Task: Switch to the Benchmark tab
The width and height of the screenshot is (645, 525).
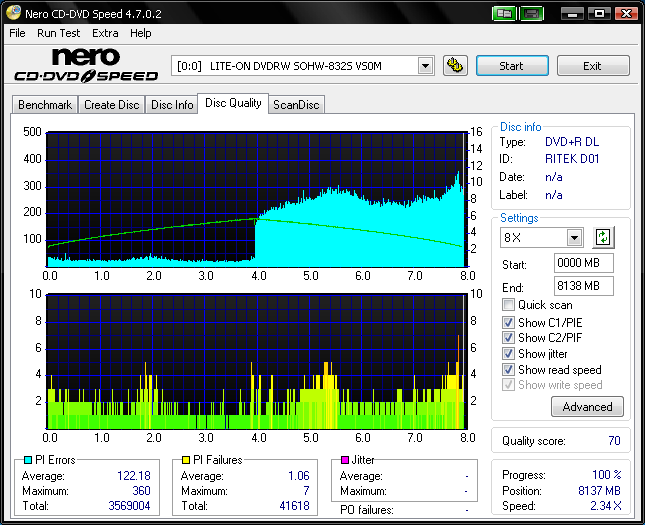Action: [45, 105]
